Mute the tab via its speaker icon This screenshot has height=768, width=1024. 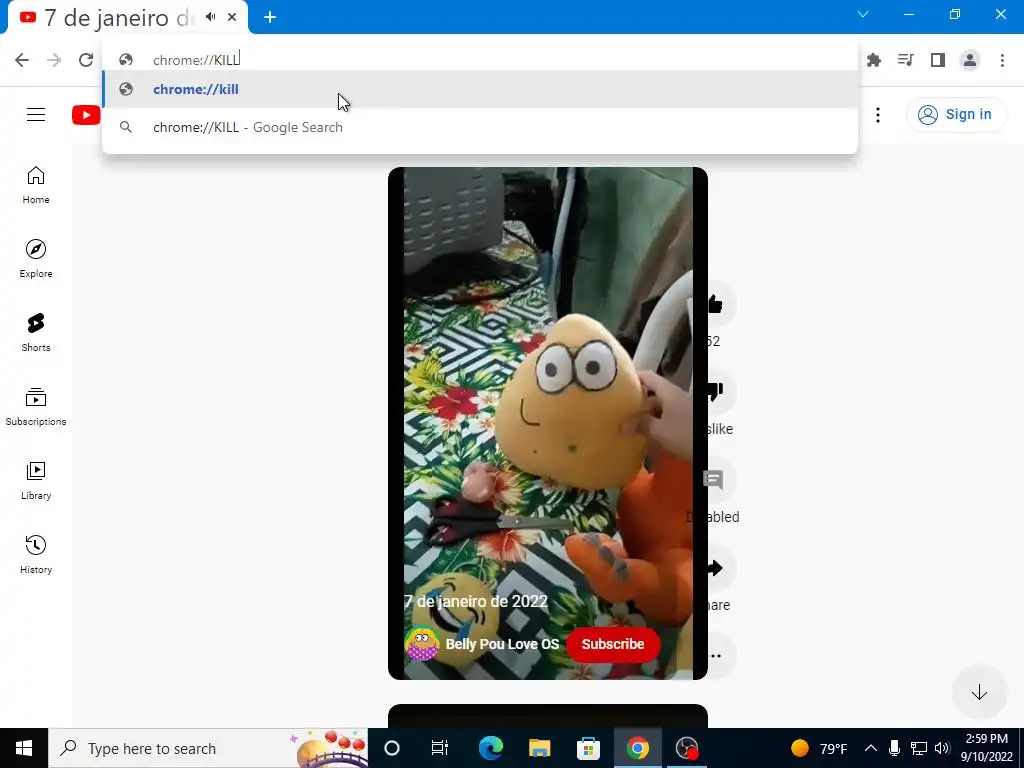[210, 17]
